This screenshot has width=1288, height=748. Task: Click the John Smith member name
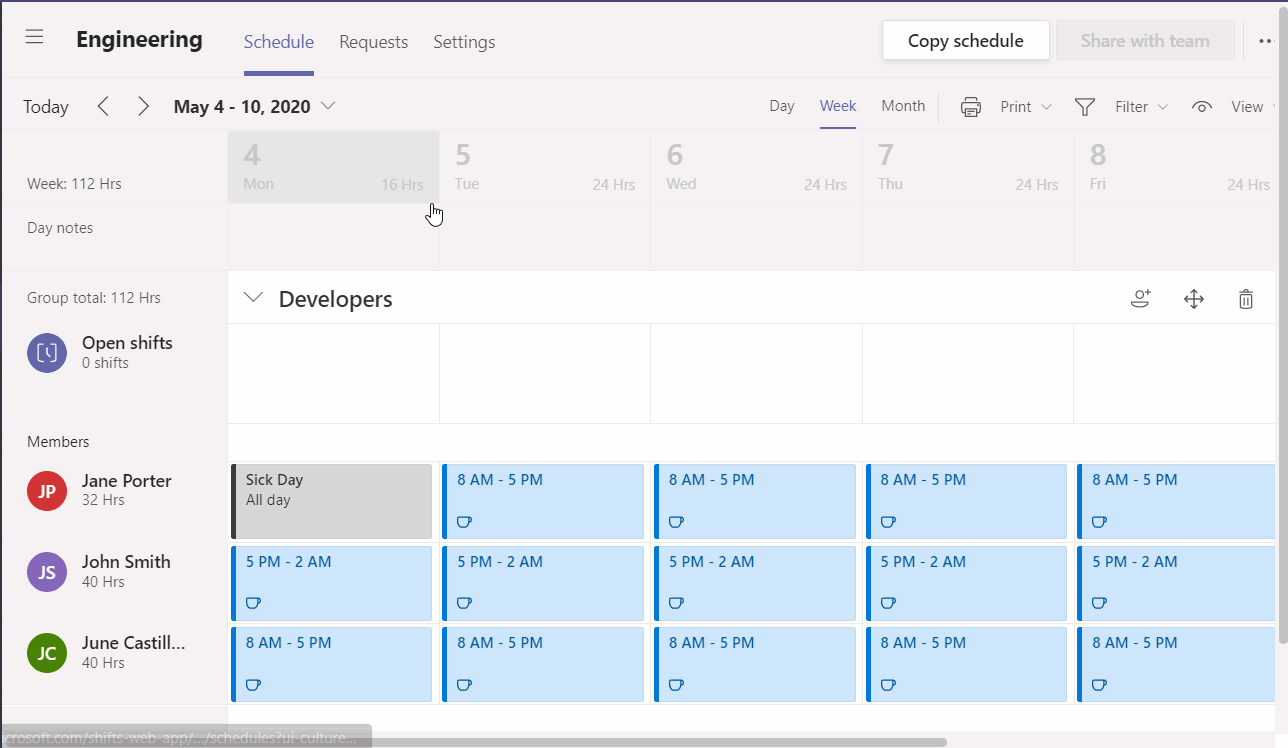(x=126, y=562)
